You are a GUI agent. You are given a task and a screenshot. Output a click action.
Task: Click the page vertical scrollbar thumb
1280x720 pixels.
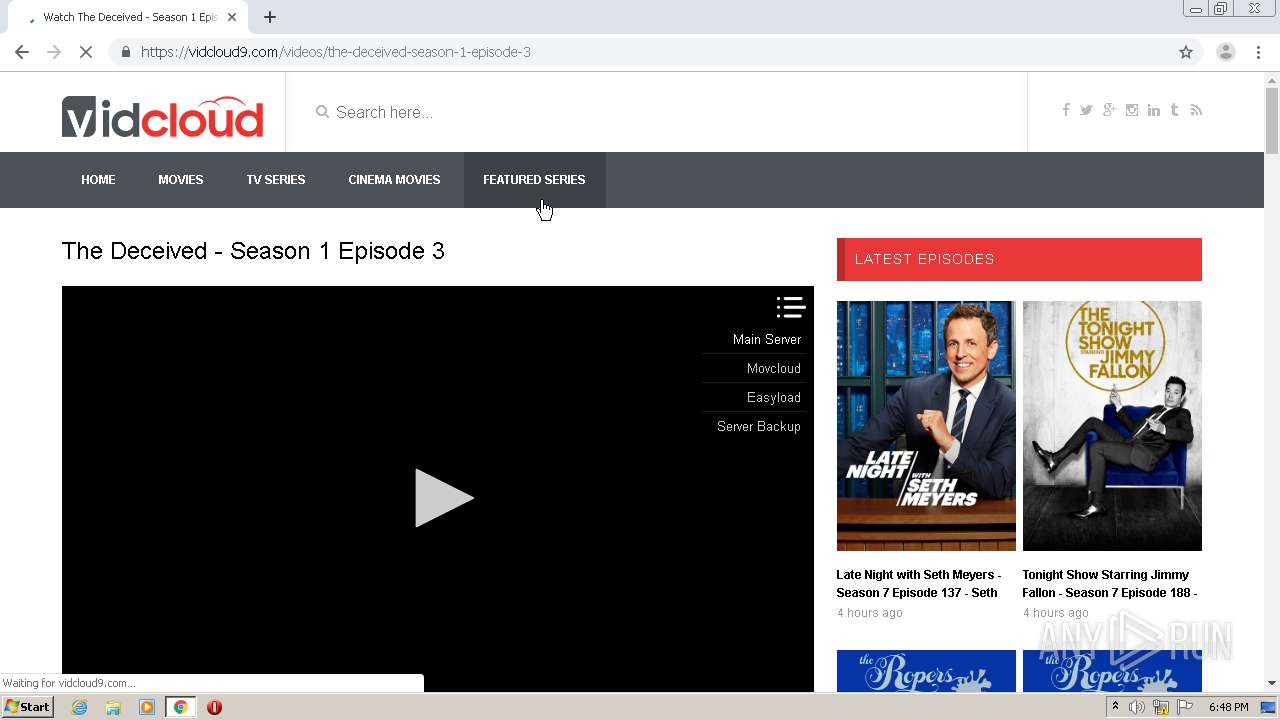click(1272, 120)
